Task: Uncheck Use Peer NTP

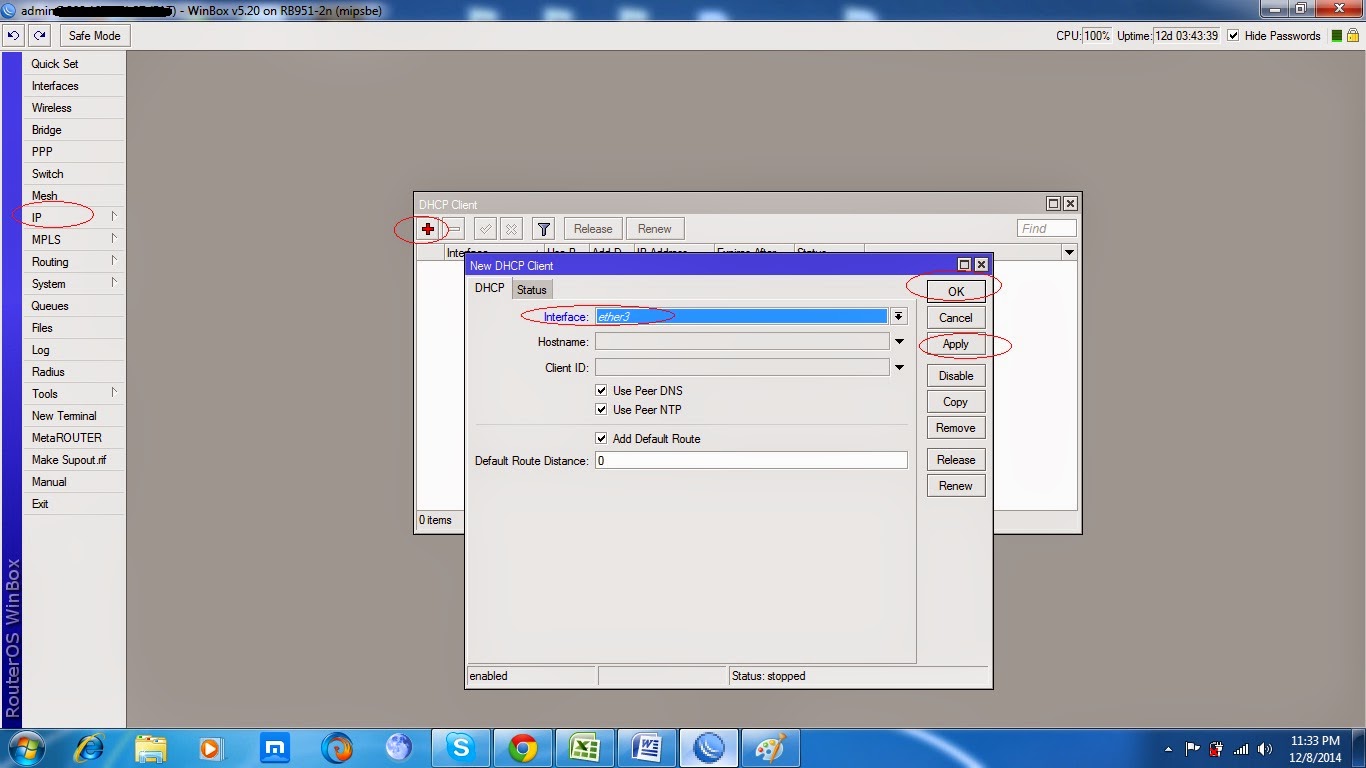Action: point(601,410)
